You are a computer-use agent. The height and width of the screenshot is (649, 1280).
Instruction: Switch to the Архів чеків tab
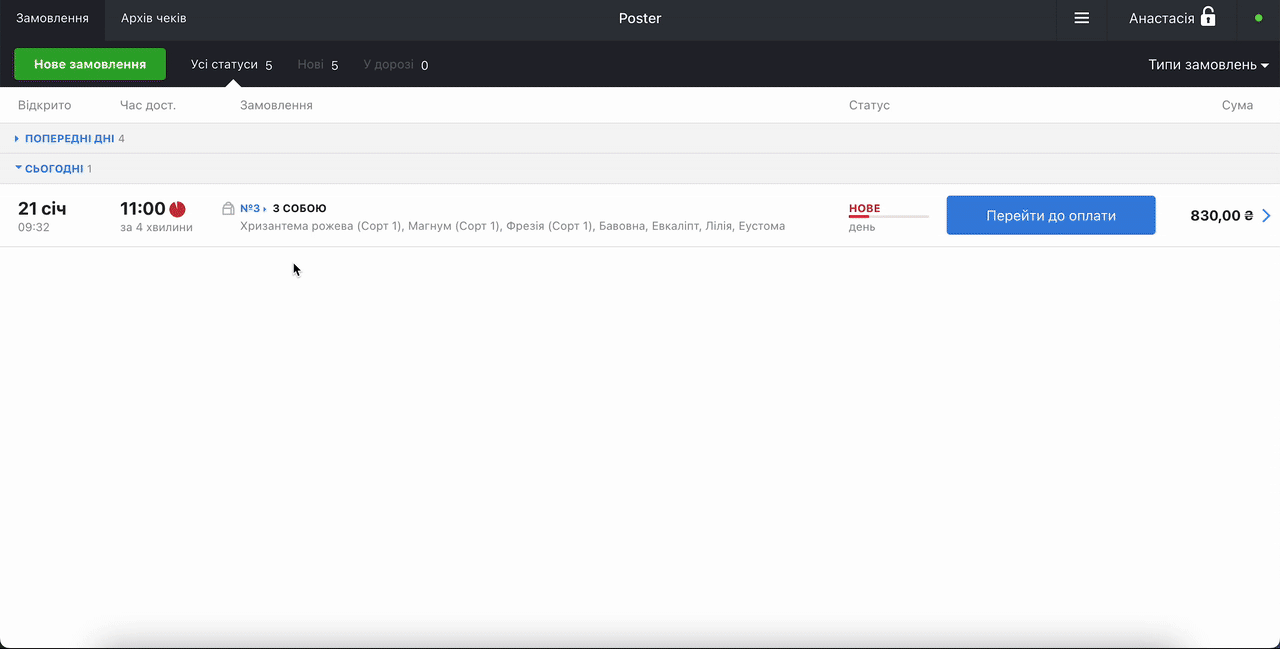tap(153, 18)
